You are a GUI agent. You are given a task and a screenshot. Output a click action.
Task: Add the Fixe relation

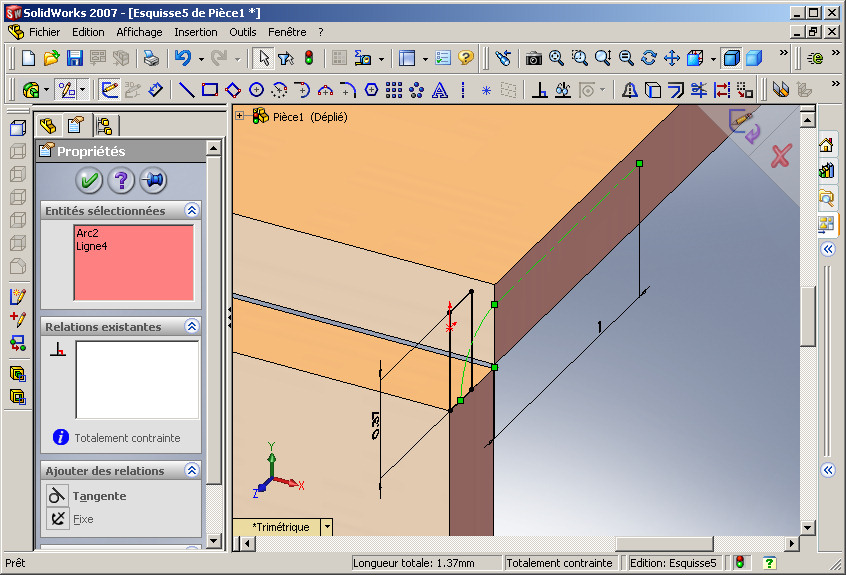tap(71, 519)
